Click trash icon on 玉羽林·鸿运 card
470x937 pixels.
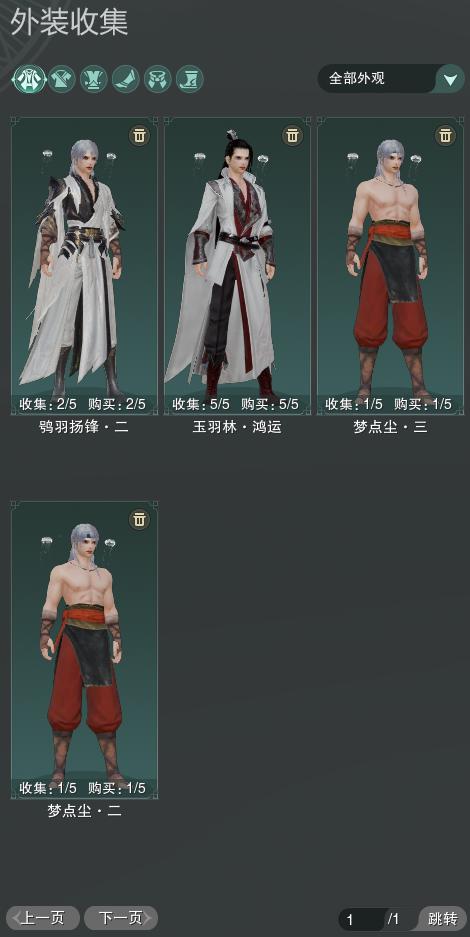click(293, 136)
